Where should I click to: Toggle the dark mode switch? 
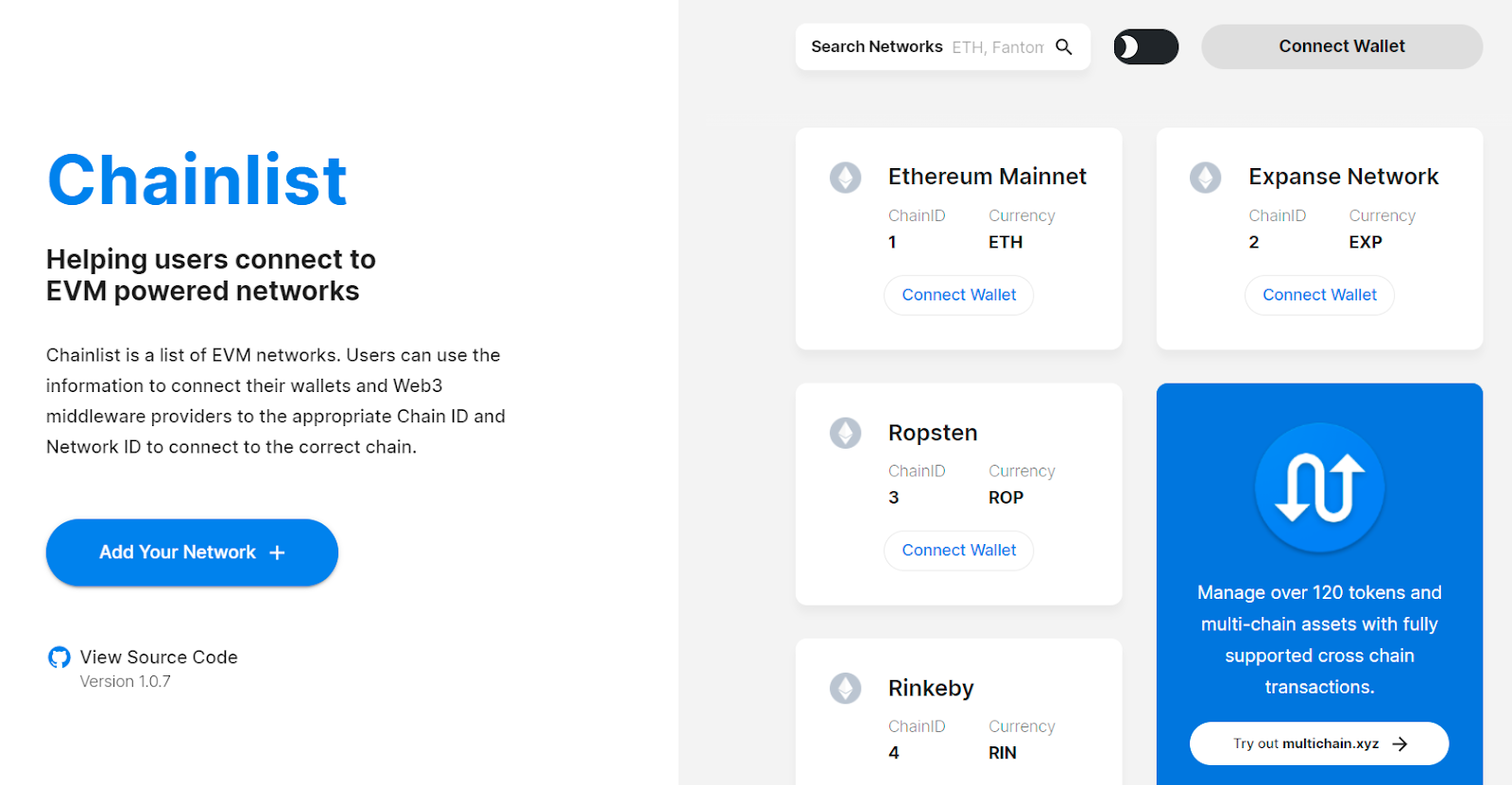point(1145,46)
